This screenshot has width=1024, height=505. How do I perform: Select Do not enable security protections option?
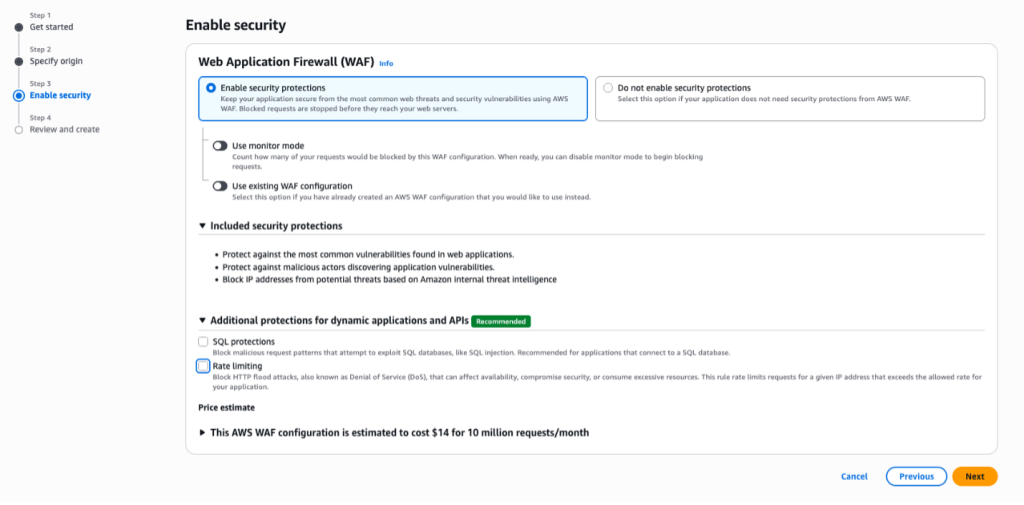click(608, 88)
